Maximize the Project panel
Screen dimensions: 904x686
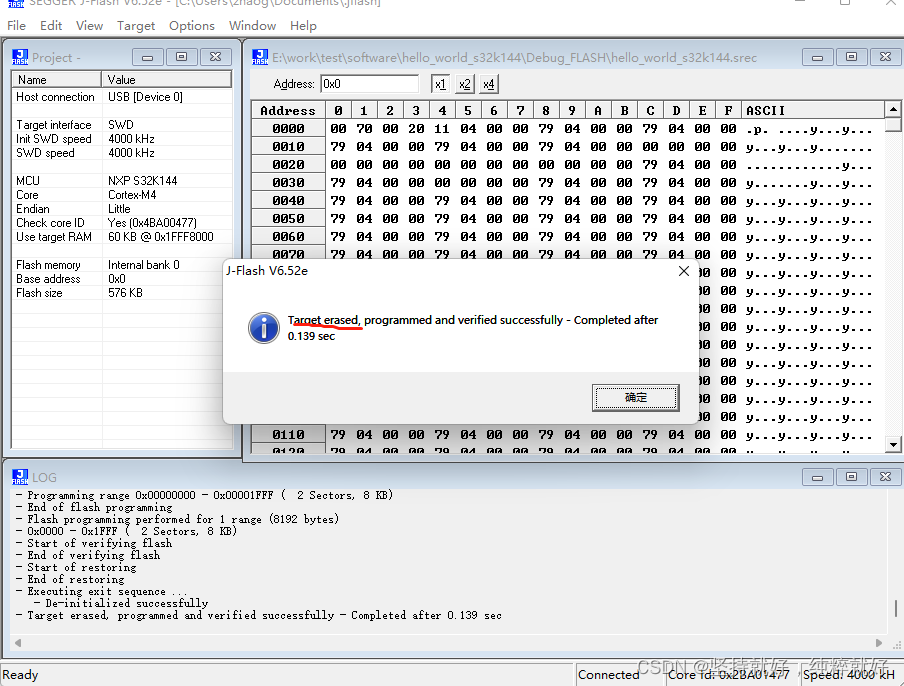click(x=182, y=57)
